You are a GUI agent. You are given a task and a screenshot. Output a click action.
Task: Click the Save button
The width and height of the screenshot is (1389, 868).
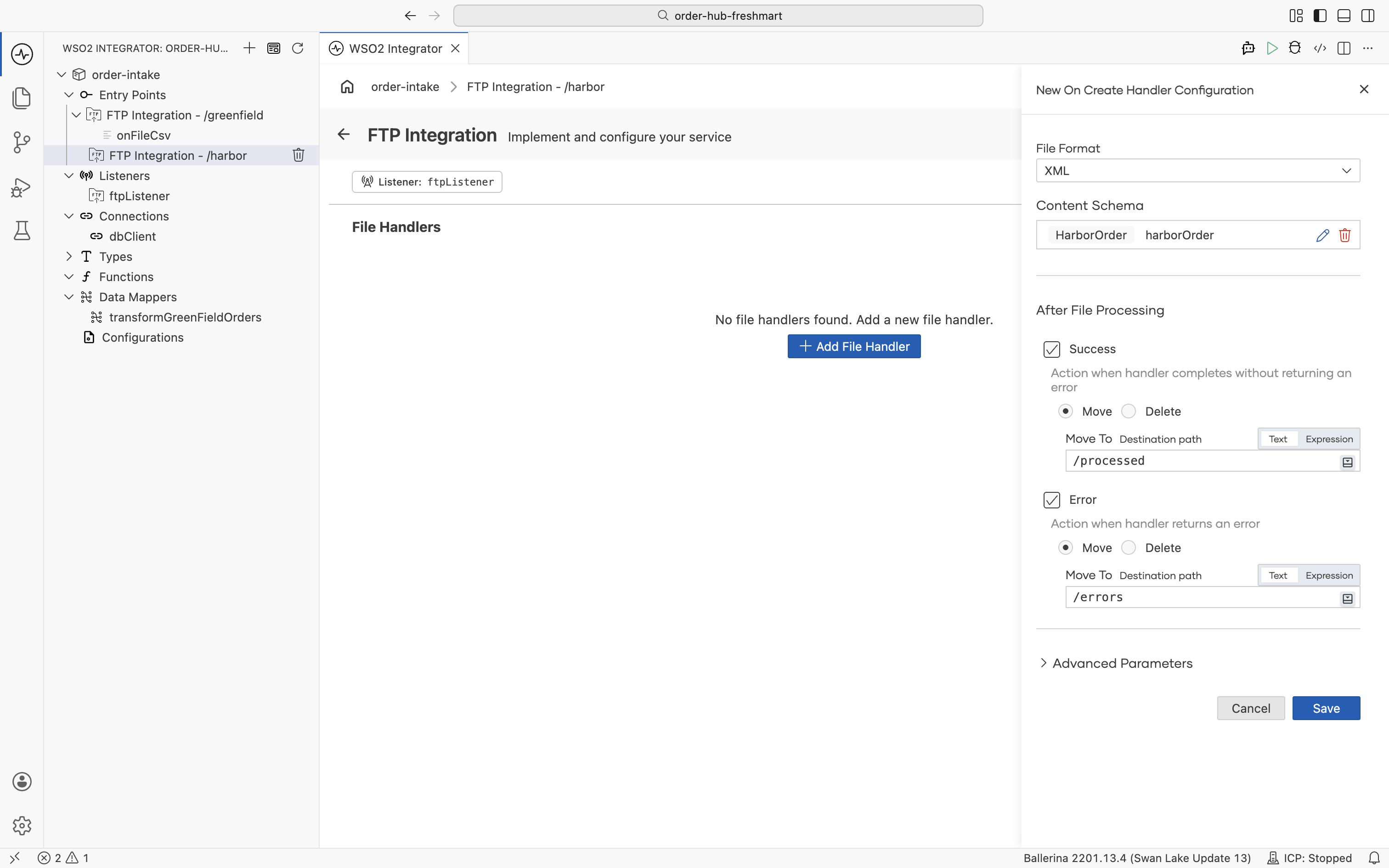tap(1326, 708)
